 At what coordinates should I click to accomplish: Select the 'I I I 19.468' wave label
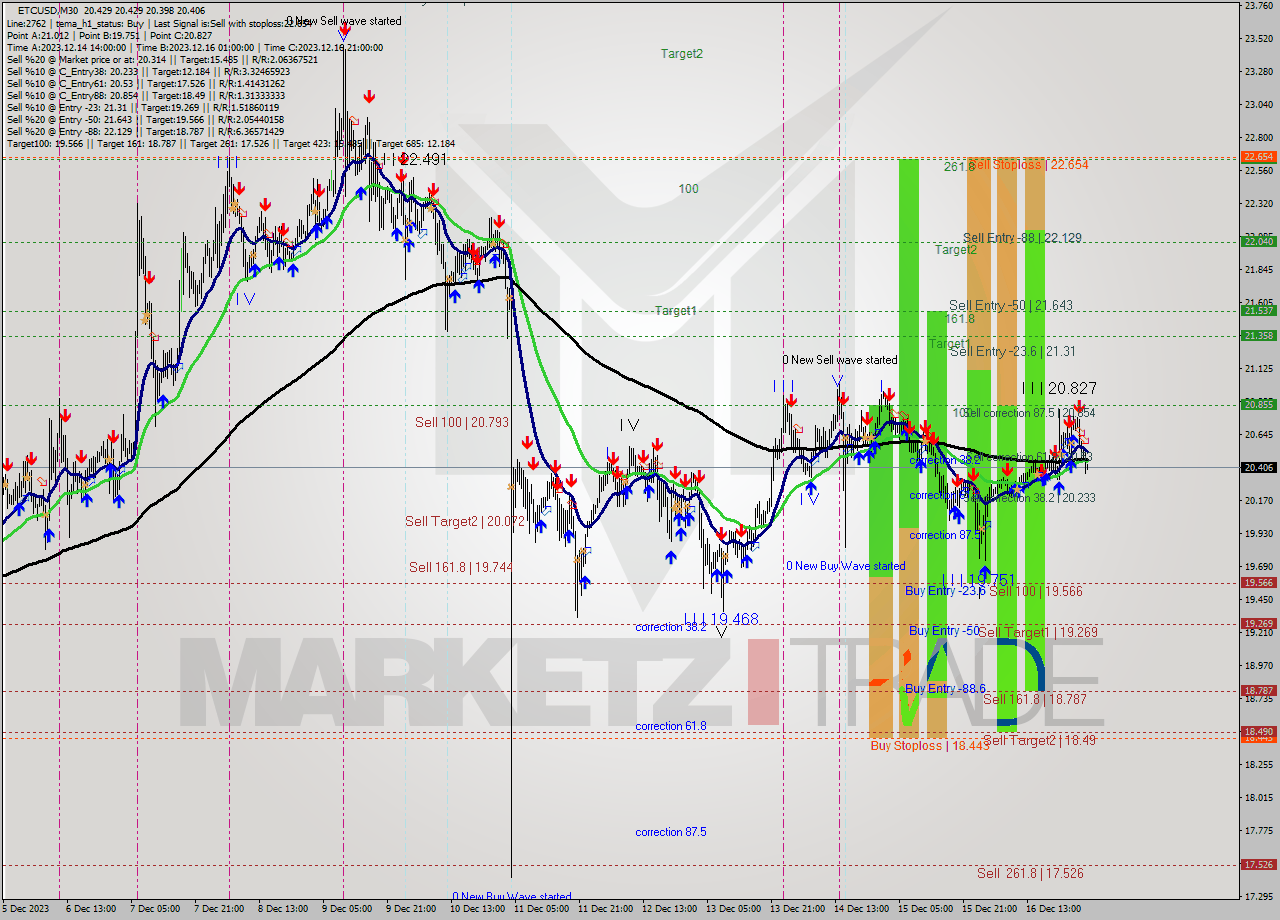tap(720, 620)
